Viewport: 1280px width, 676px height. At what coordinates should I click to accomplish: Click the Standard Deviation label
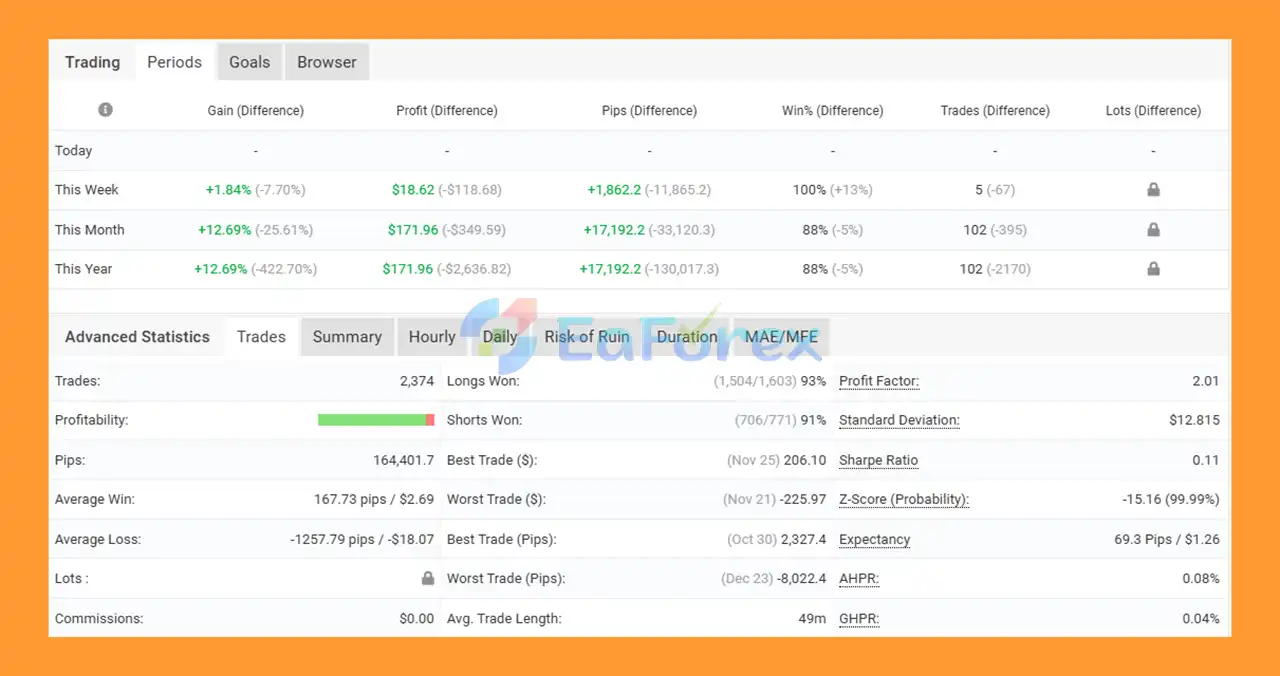tap(899, 420)
